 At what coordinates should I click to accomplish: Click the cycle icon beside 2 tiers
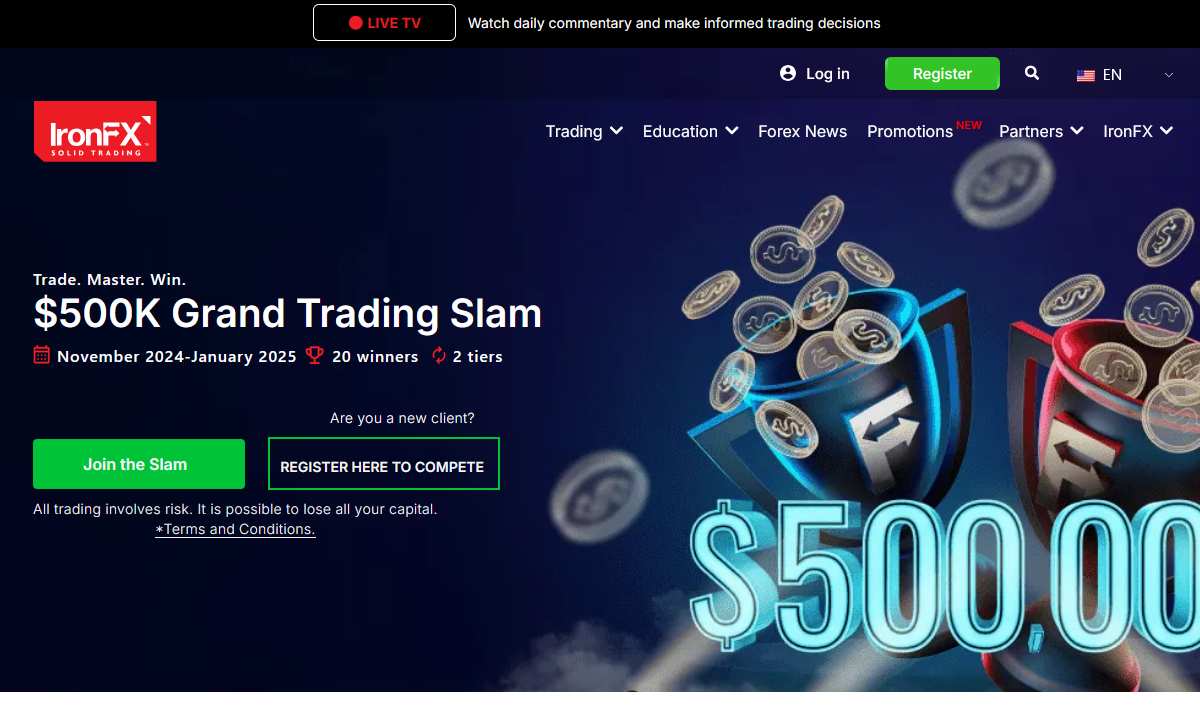tap(439, 355)
